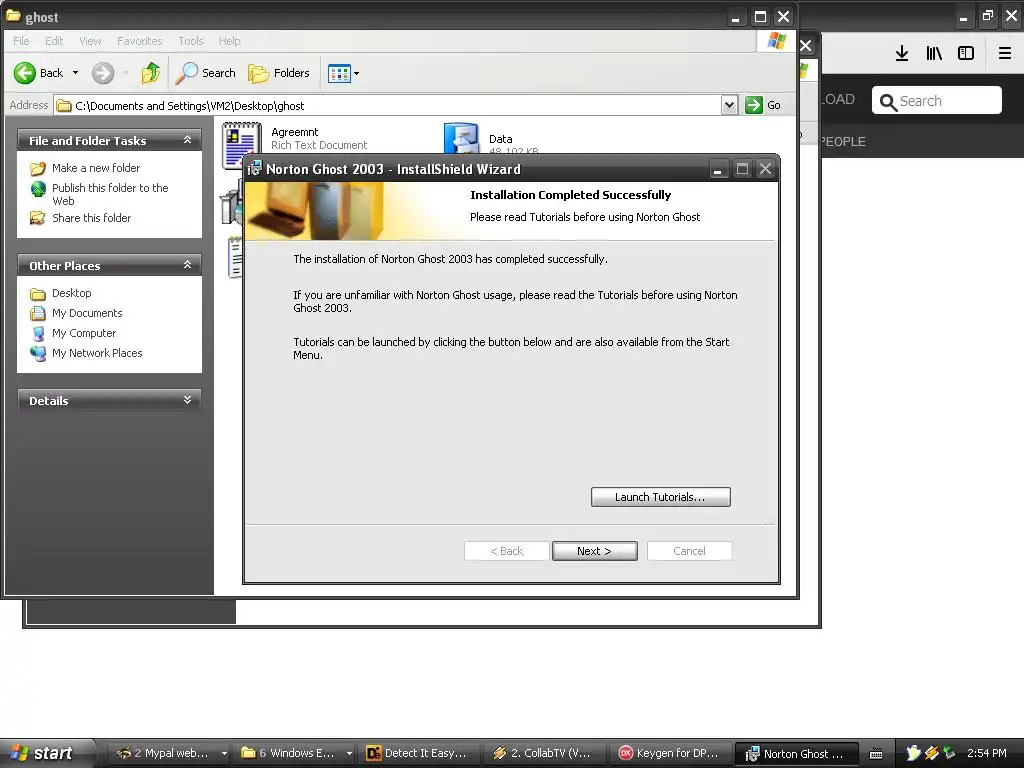Image resolution: width=1024 pixels, height=768 pixels.
Task: Click the tray icon next to the clock
Action: pos(949,753)
